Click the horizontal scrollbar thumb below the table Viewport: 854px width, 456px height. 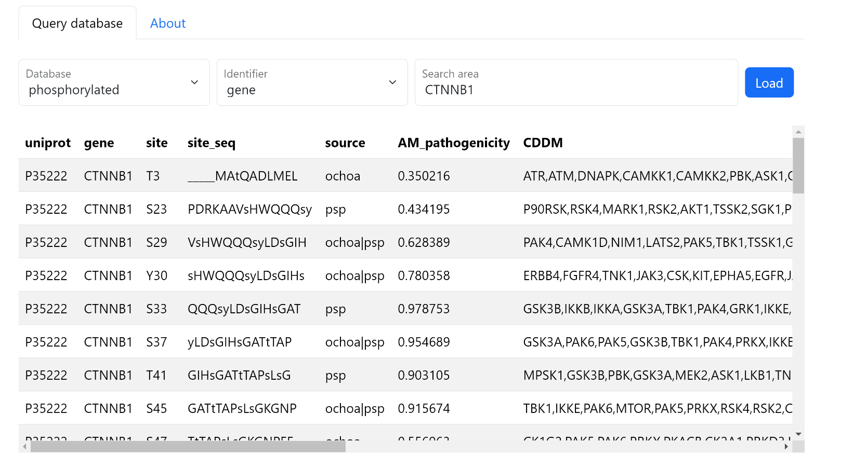tap(188, 447)
